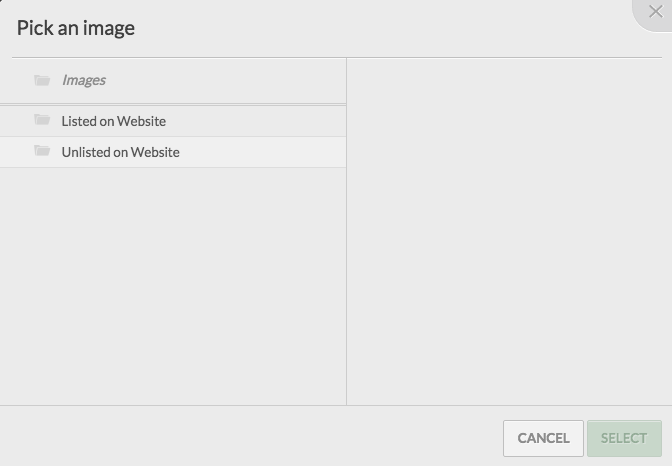Image resolution: width=672 pixels, height=466 pixels.
Task: Go to the Images root folder label
Action: (x=84, y=80)
